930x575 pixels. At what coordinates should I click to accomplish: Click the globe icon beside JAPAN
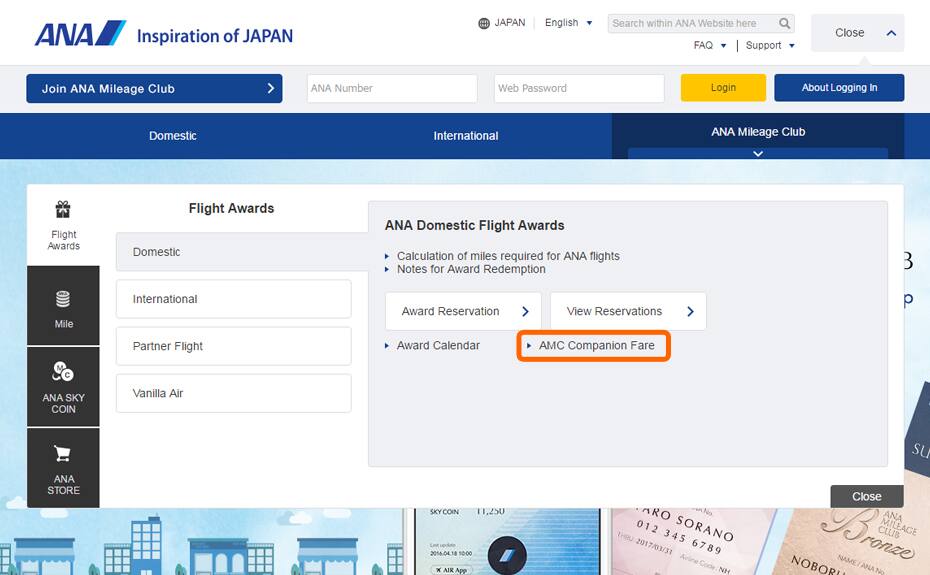tap(484, 23)
